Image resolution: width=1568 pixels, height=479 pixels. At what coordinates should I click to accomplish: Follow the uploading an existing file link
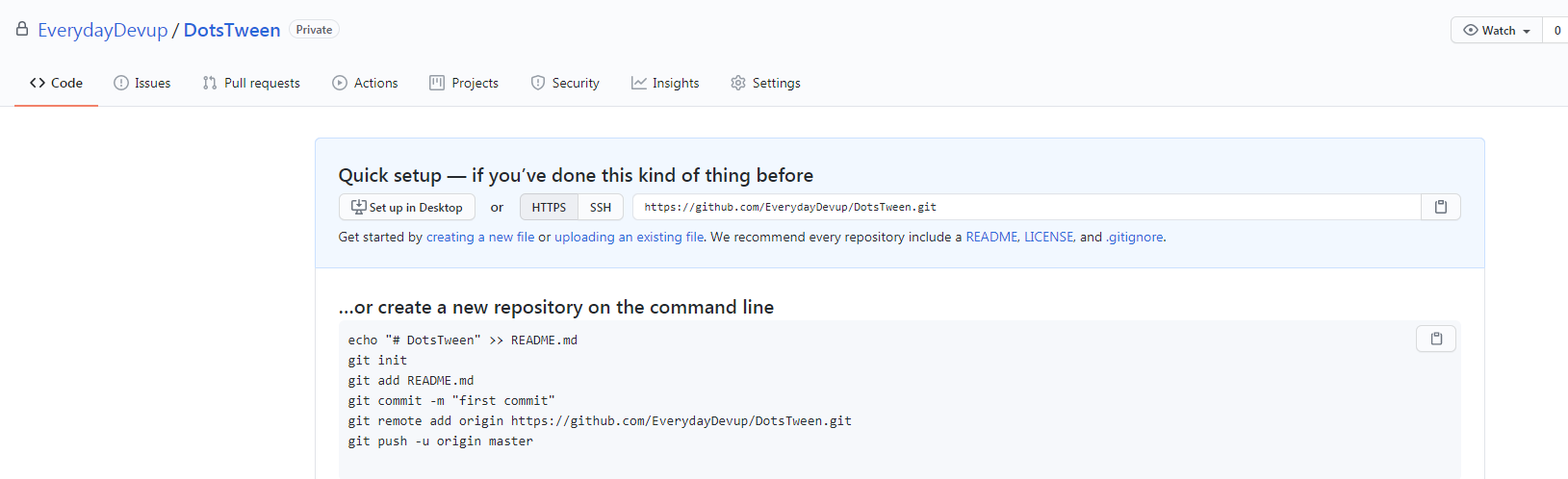[x=629, y=237]
